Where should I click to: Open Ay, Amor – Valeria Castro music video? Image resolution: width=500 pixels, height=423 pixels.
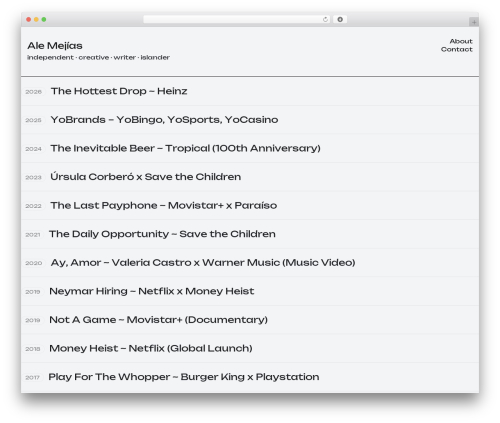click(x=203, y=263)
